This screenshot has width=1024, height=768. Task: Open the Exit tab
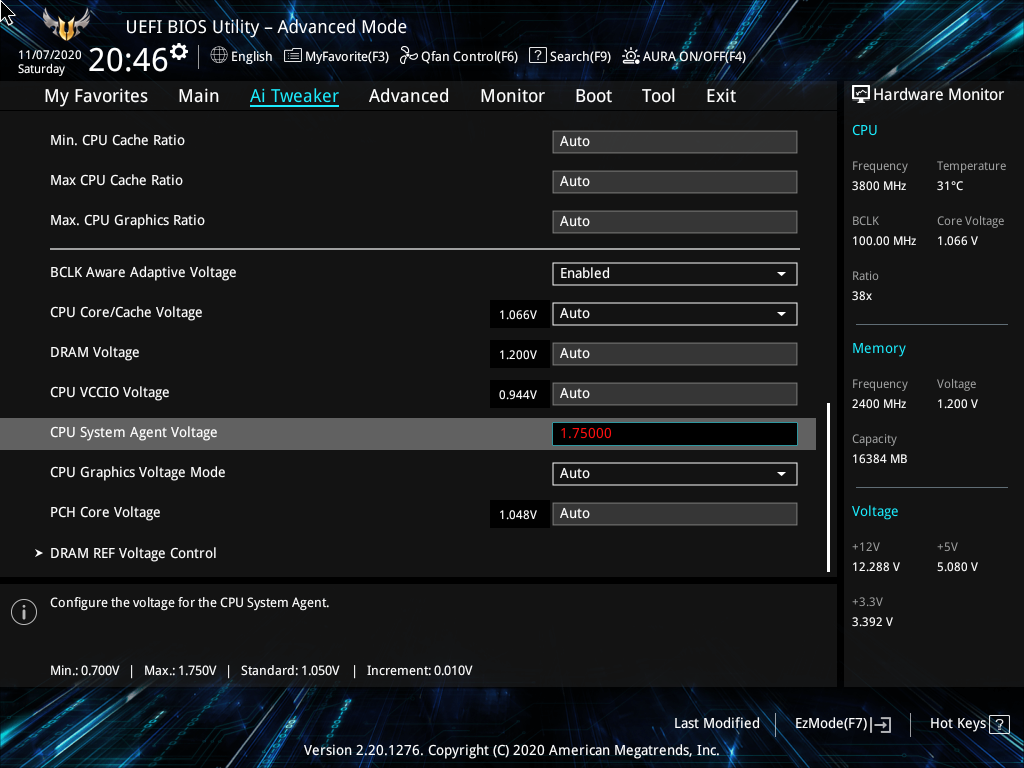click(721, 96)
